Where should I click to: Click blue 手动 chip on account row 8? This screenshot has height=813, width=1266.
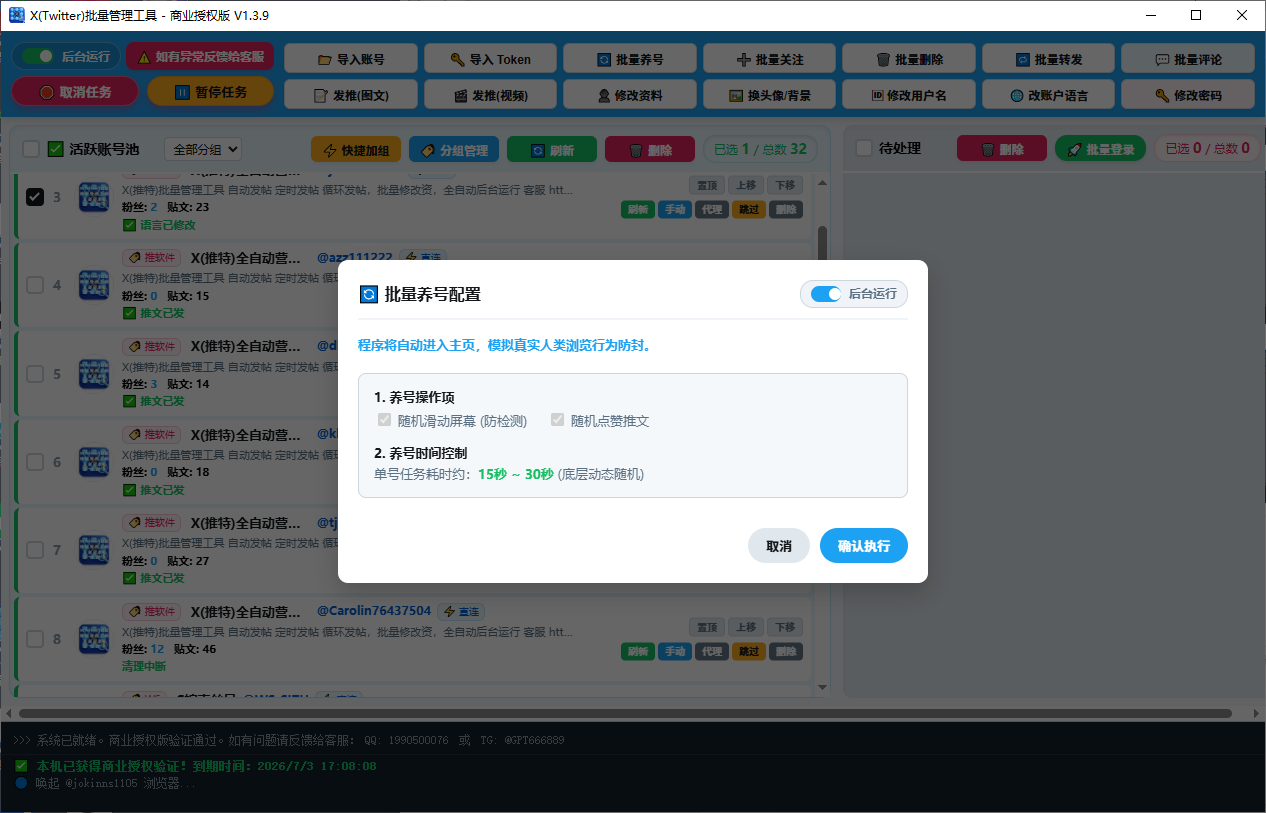(x=674, y=651)
